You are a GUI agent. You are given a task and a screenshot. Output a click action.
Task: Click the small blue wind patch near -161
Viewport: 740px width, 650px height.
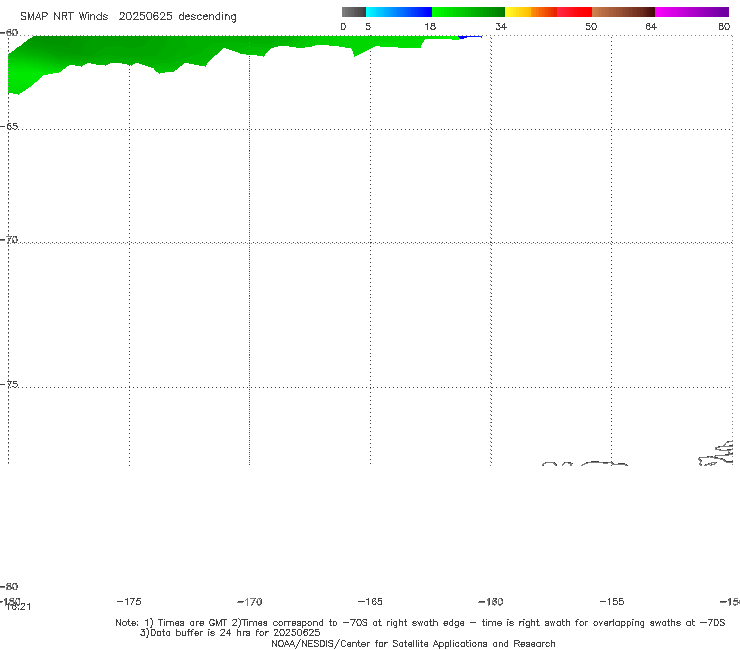470,36
